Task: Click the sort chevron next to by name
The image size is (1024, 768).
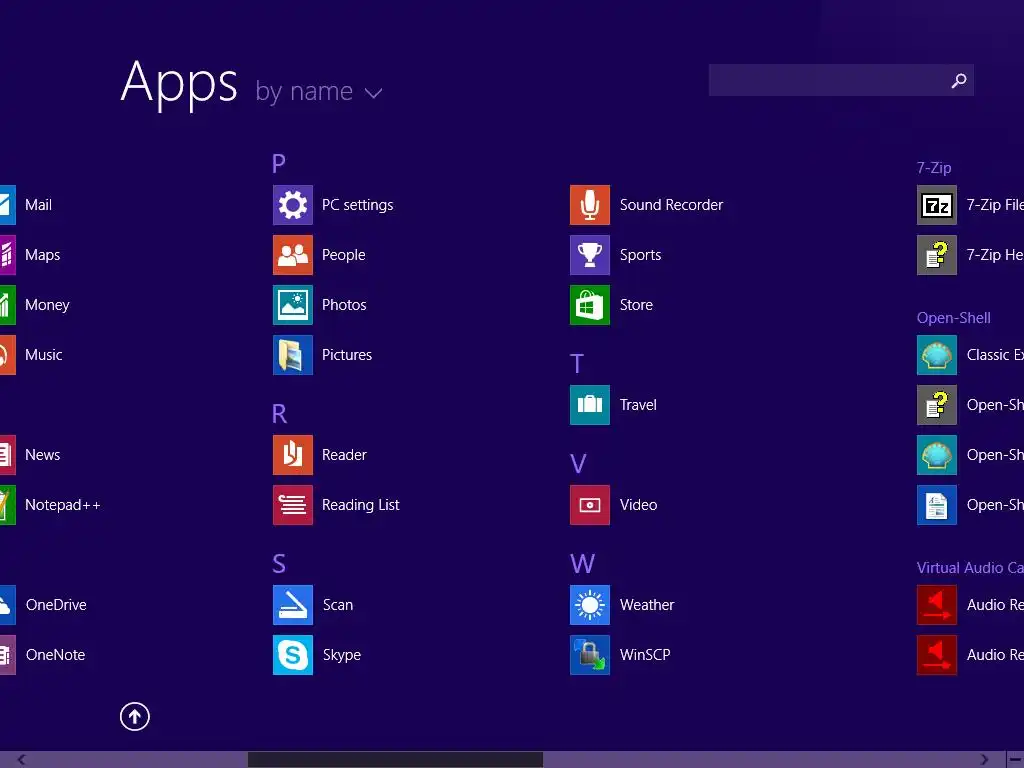Action: 374,93
